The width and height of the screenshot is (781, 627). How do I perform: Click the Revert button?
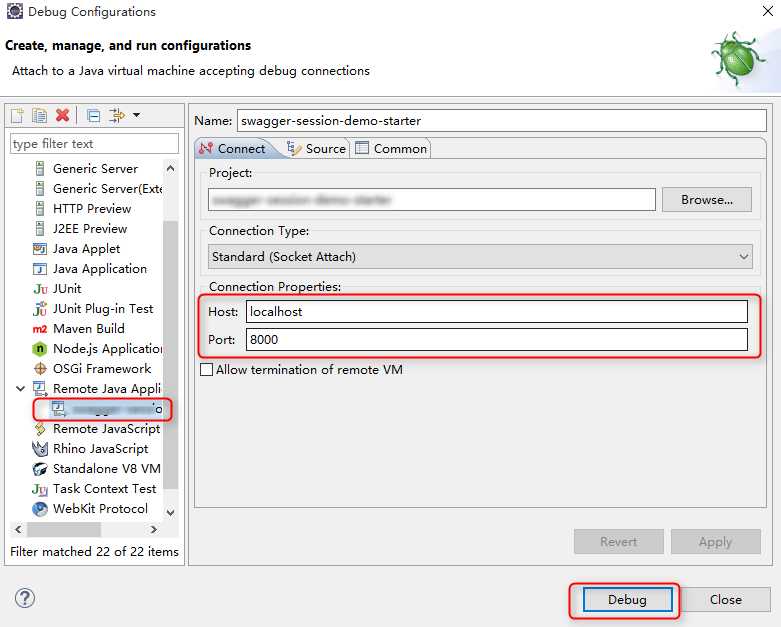tap(619, 542)
